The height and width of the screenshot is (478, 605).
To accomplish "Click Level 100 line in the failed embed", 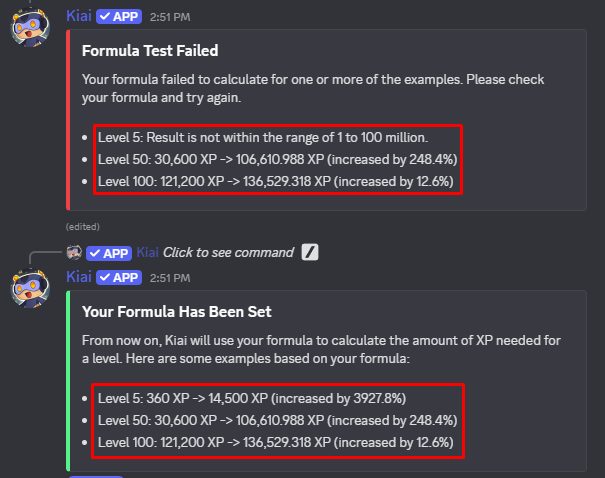I will pos(275,181).
